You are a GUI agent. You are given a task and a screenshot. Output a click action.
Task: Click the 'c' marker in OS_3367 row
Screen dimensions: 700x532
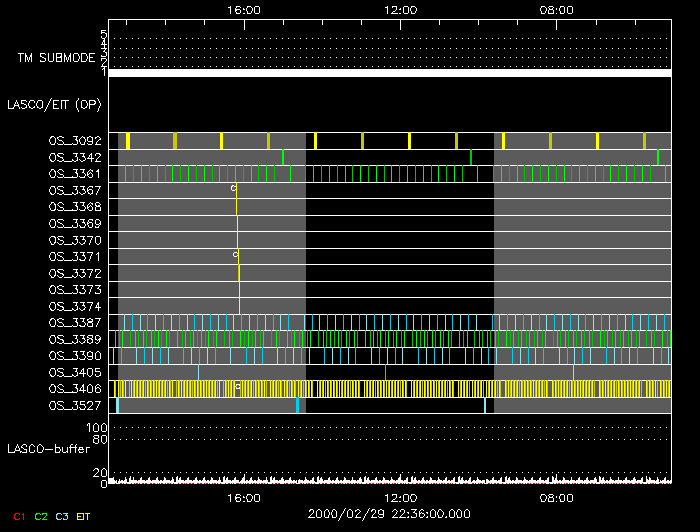coord(233,188)
